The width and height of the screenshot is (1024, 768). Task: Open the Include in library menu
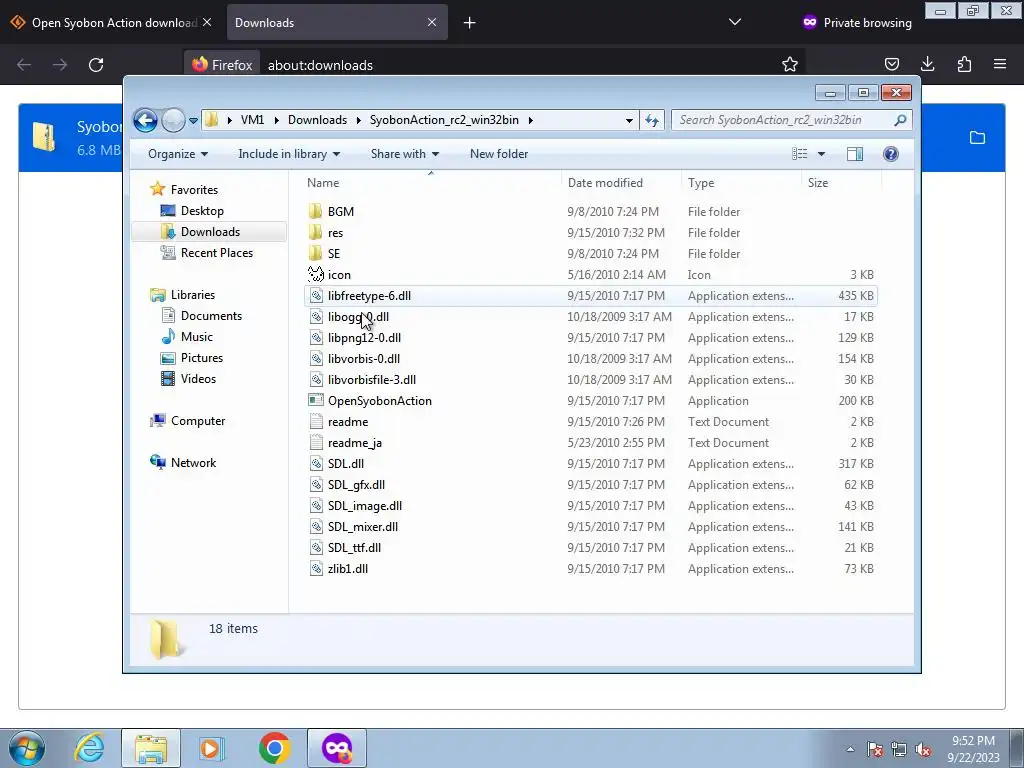pos(289,154)
